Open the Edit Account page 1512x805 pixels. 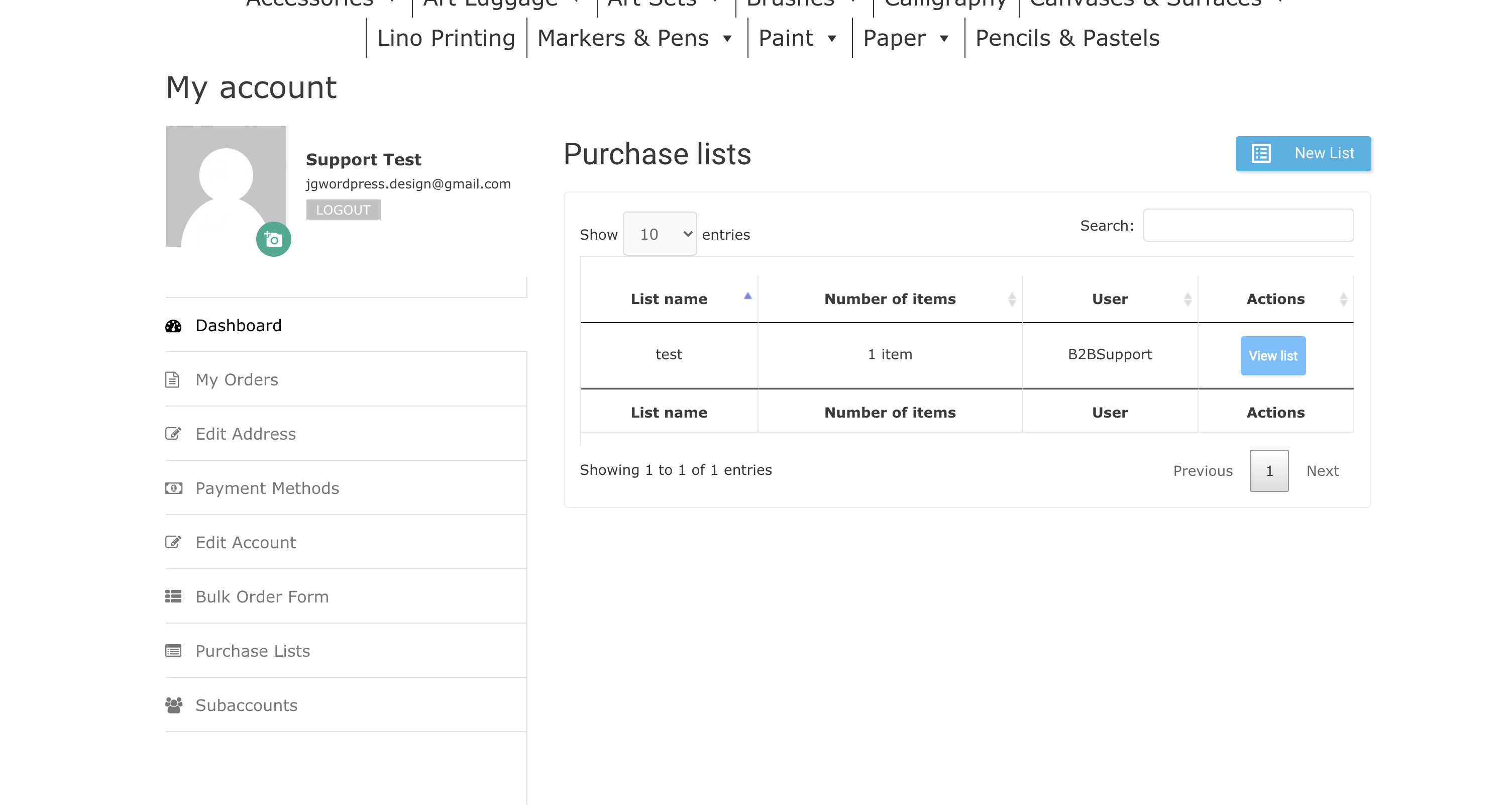245,543
